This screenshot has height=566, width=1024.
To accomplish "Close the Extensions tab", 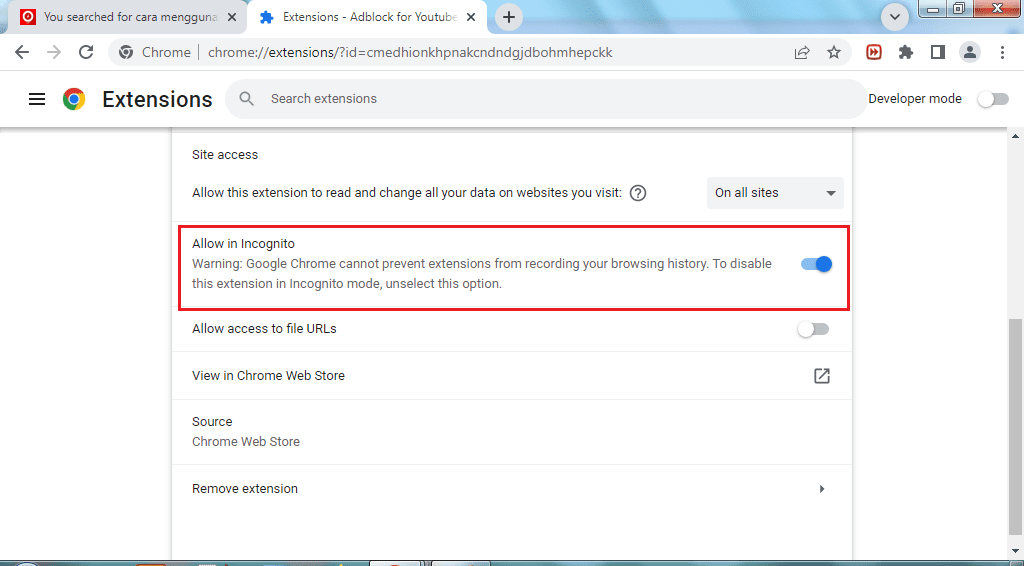I will [472, 17].
